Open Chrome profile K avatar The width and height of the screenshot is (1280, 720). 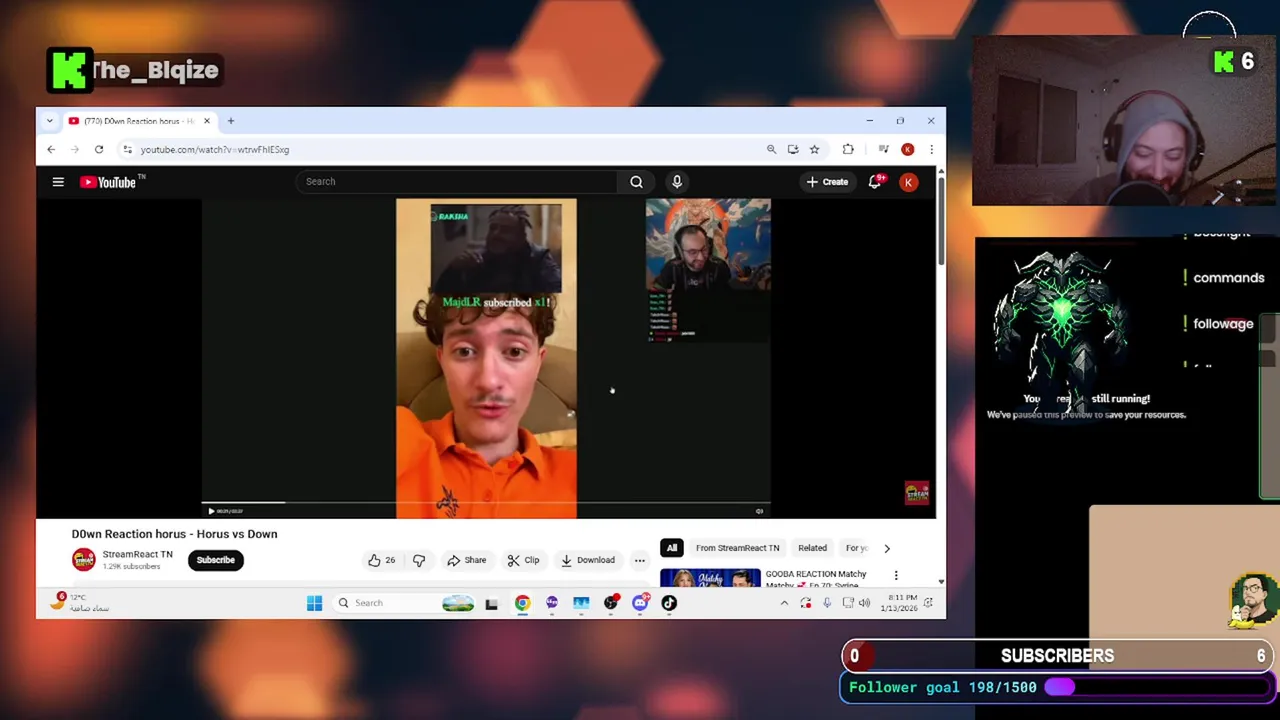pyautogui.click(x=908, y=149)
